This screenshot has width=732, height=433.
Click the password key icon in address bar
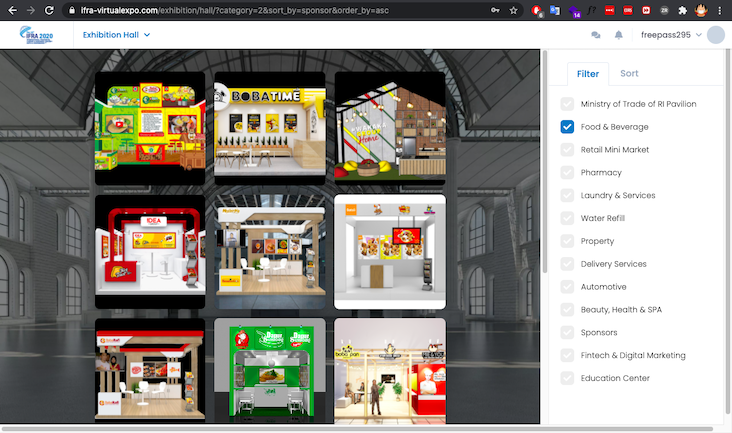point(495,10)
